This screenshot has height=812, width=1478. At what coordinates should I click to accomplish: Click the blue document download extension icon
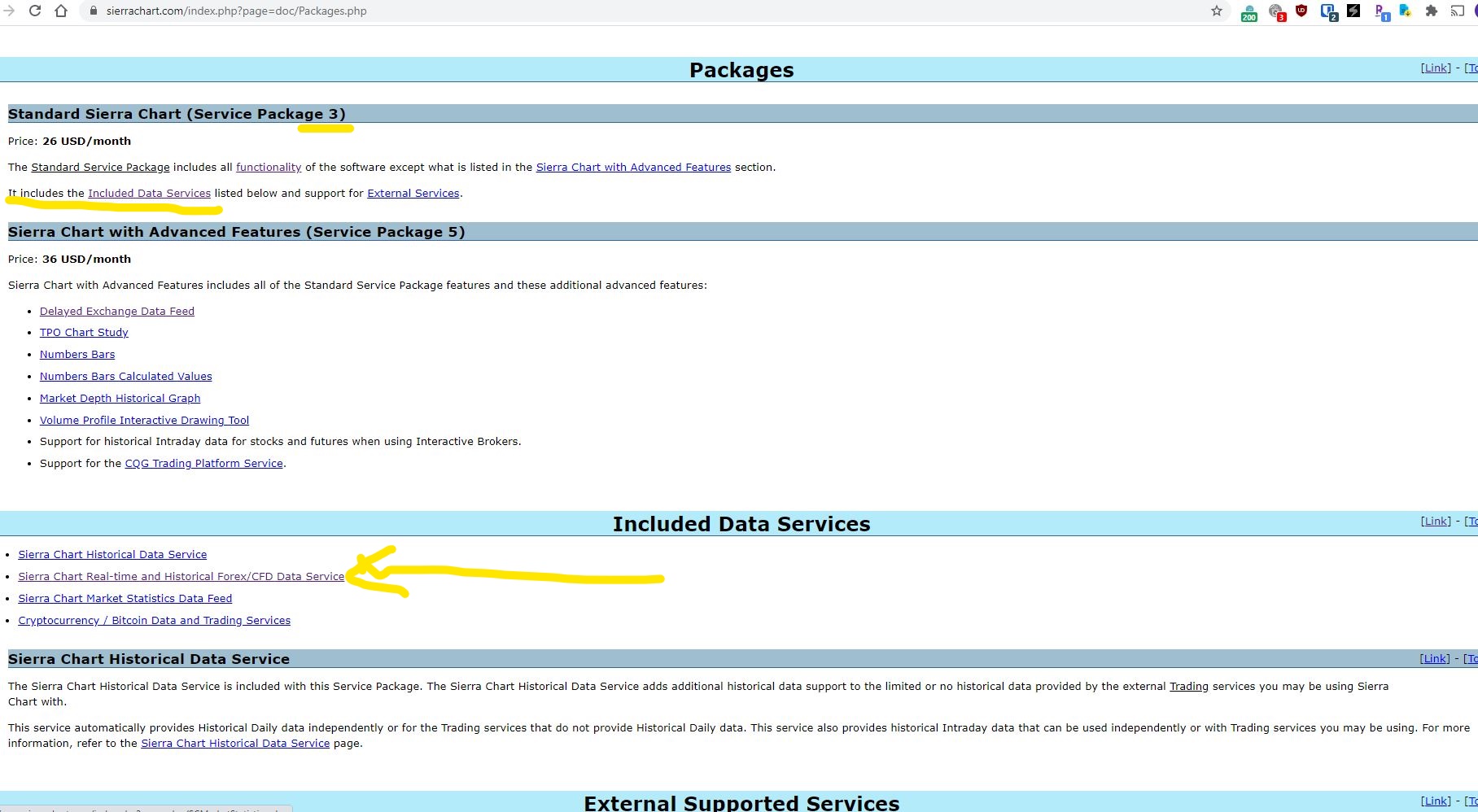click(x=1406, y=11)
